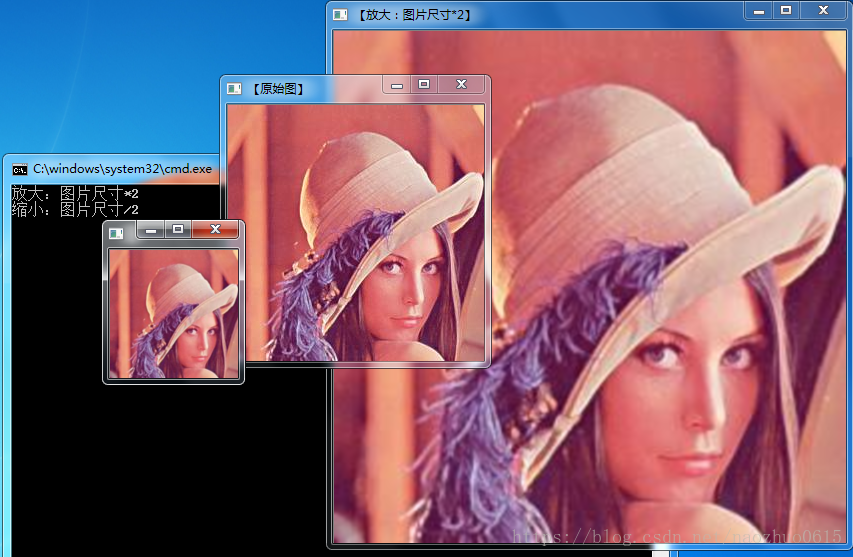Click the console line 放大: 图片尺寸*2

75,193
